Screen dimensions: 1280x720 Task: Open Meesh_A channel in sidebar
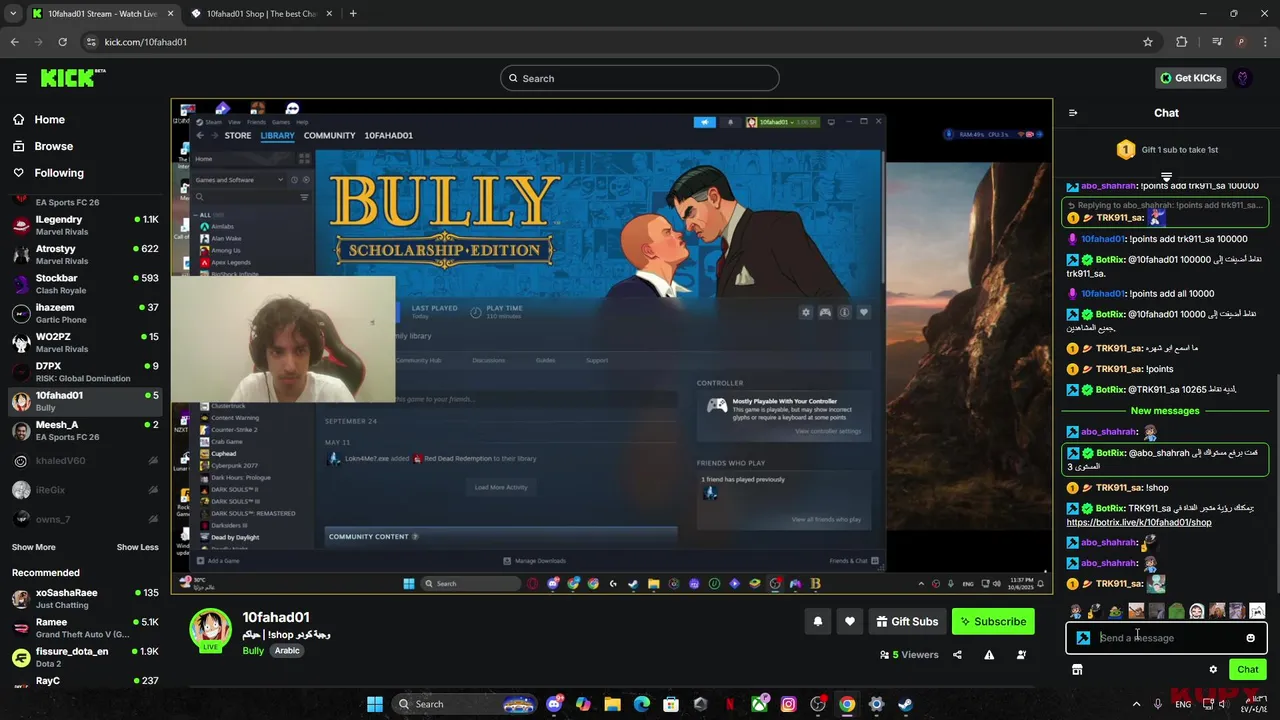click(85, 430)
